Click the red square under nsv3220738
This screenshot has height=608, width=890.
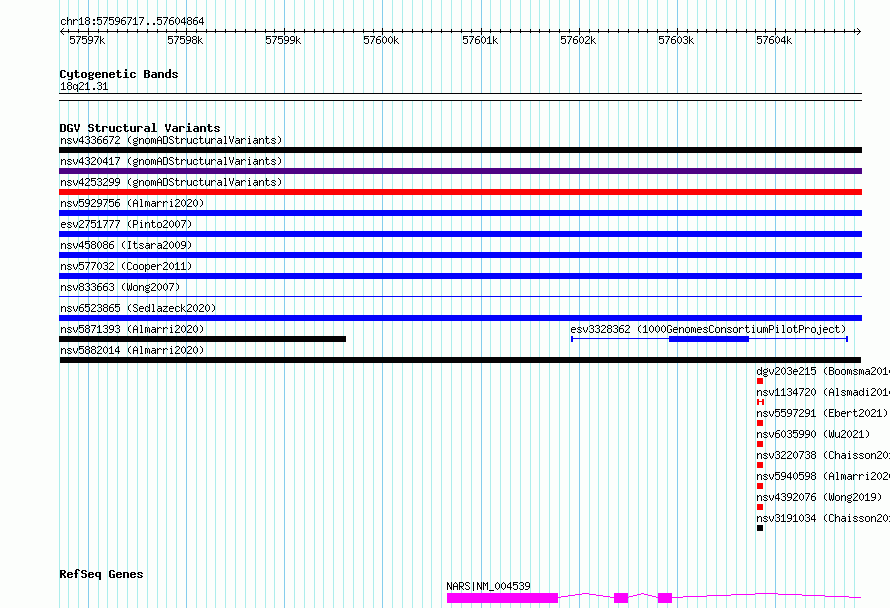pyautogui.click(x=760, y=465)
